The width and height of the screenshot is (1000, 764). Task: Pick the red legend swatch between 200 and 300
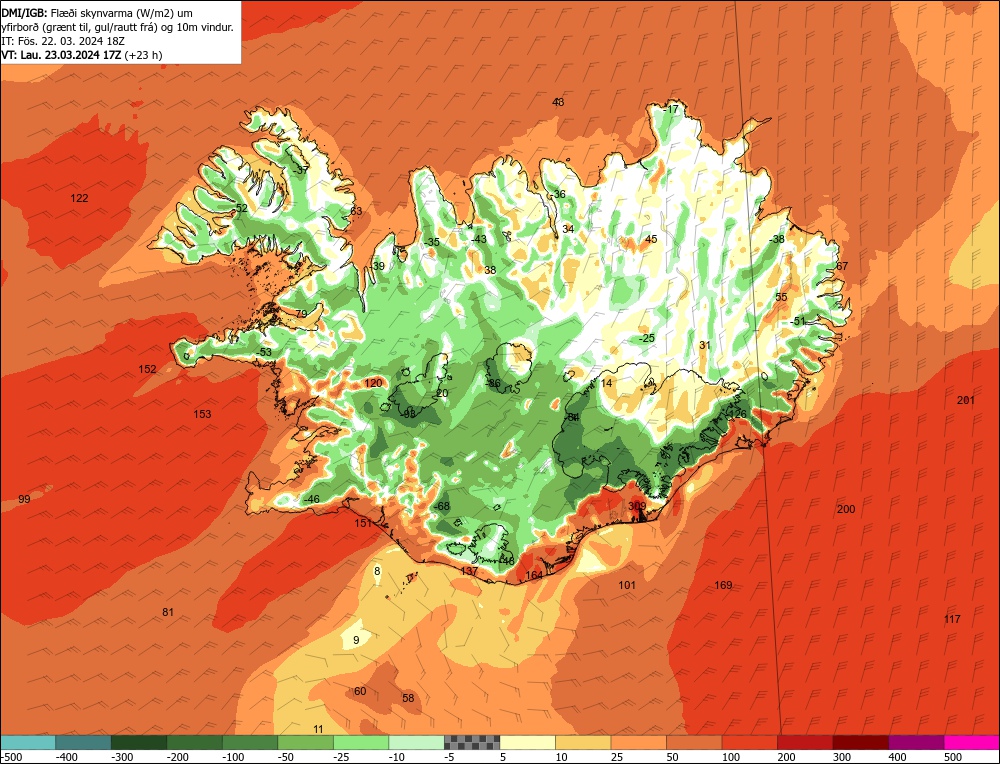[805, 742]
